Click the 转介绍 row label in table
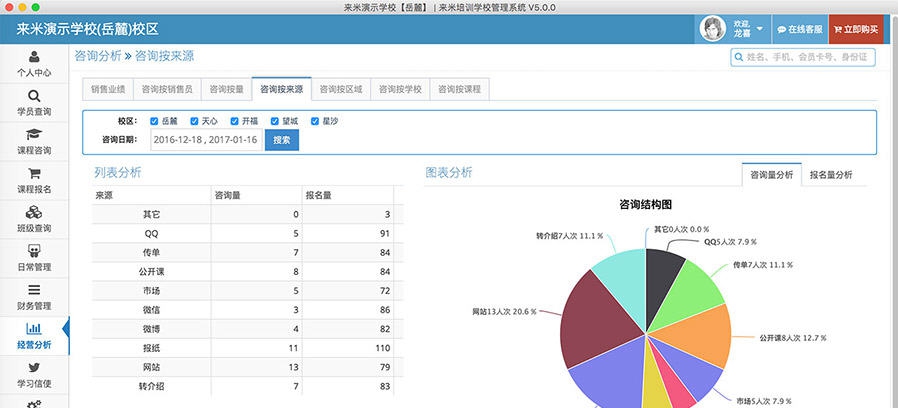Screen dimensions: 898x408 [x=151, y=386]
